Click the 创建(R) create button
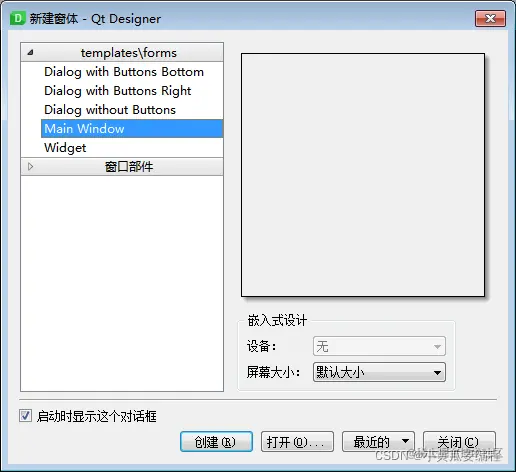This screenshot has height=472, width=516. (216, 442)
